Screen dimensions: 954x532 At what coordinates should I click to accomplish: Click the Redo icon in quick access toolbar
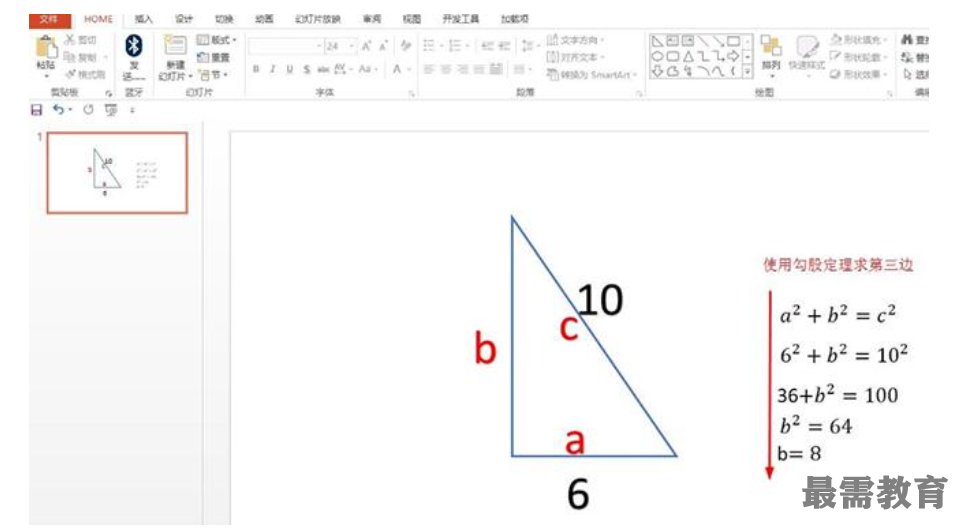click(x=88, y=110)
